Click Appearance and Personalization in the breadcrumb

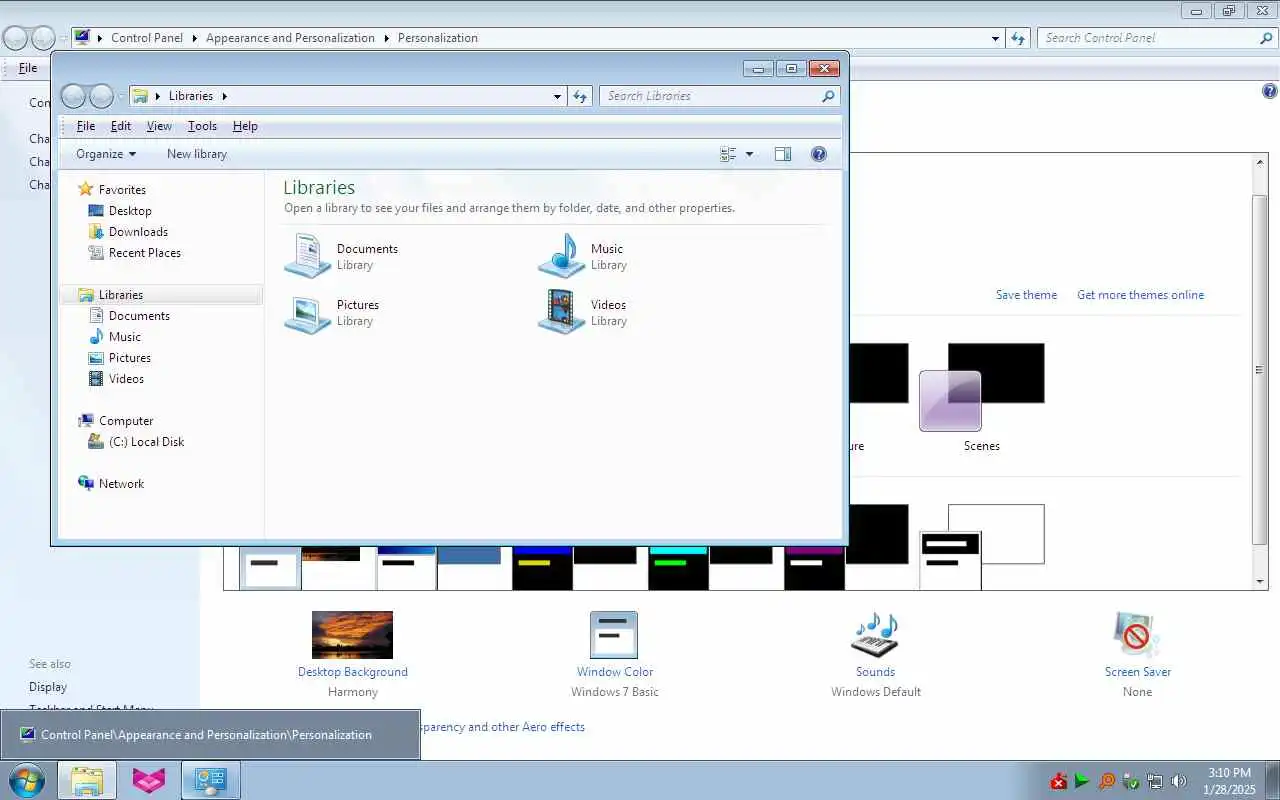290,38
